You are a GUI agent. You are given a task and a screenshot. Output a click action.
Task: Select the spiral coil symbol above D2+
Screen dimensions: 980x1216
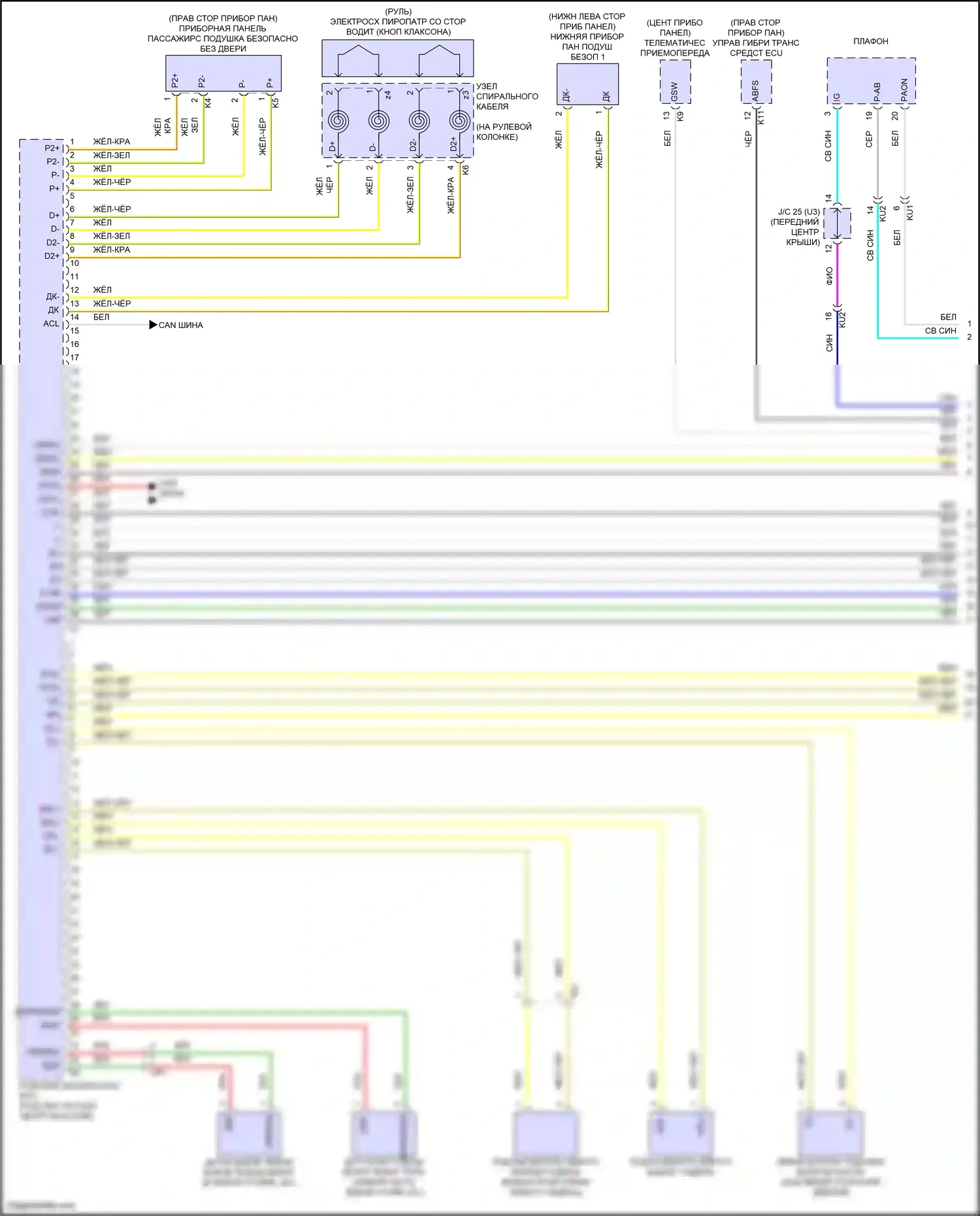point(460,121)
